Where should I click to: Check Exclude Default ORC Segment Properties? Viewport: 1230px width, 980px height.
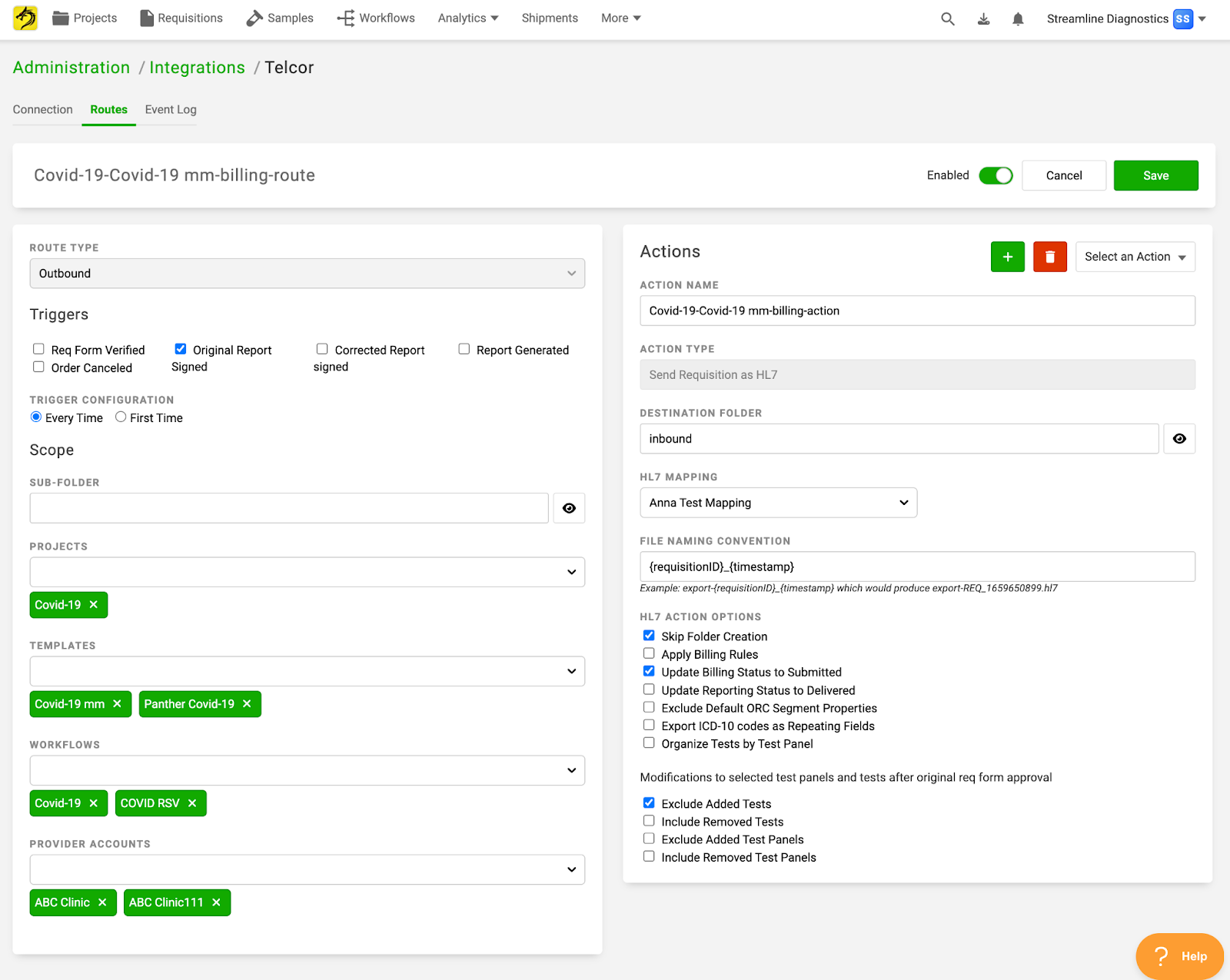649,707
